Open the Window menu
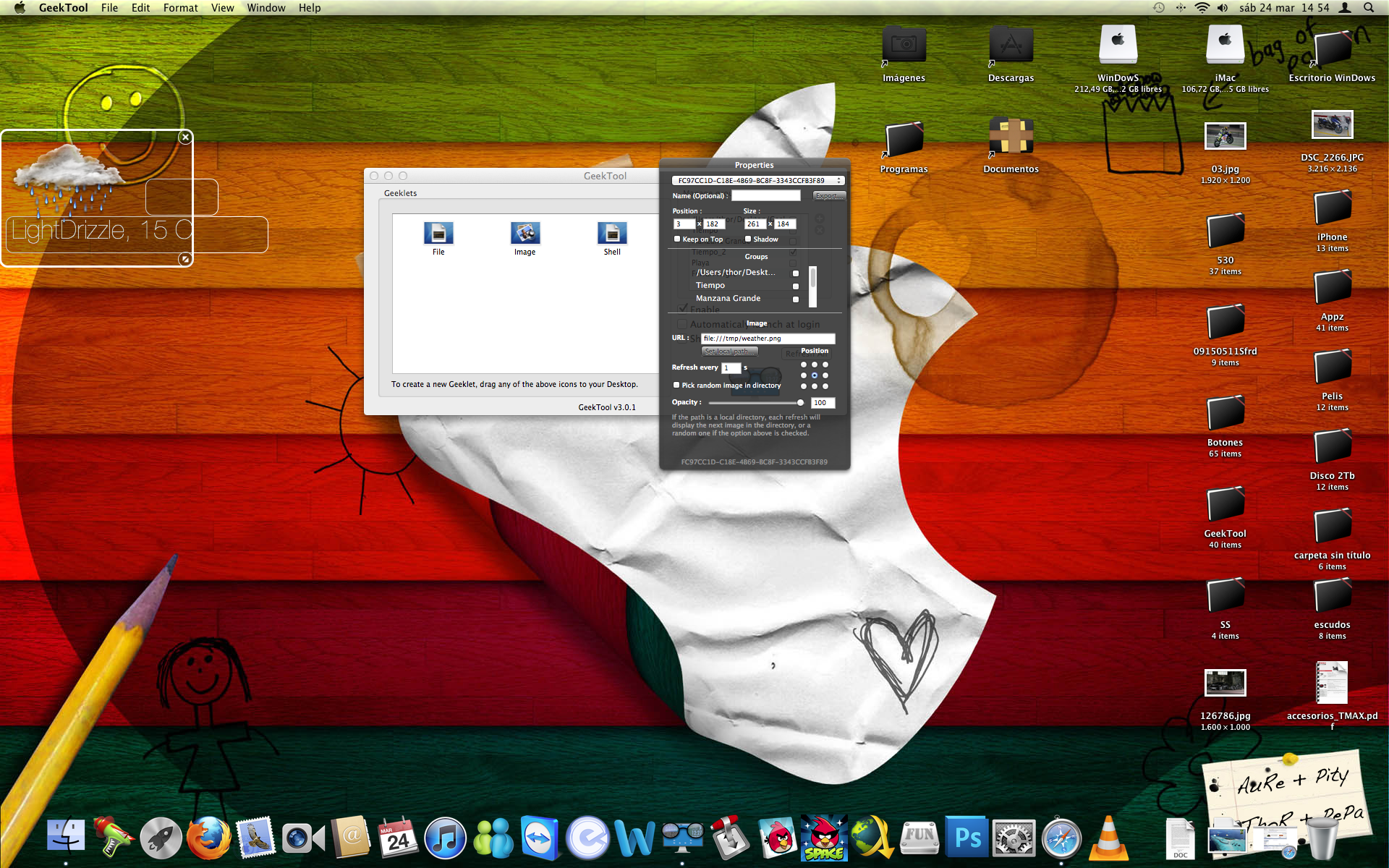 pyautogui.click(x=266, y=8)
